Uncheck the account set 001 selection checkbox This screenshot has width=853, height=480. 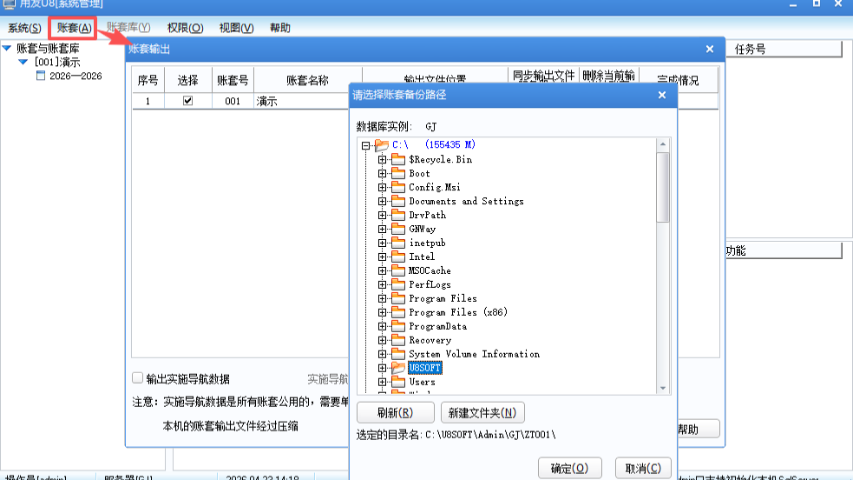coord(187,101)
